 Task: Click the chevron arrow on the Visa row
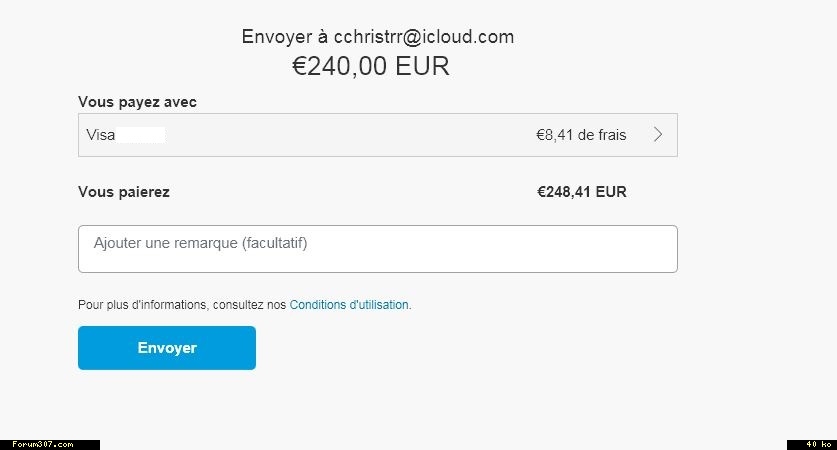657,135
